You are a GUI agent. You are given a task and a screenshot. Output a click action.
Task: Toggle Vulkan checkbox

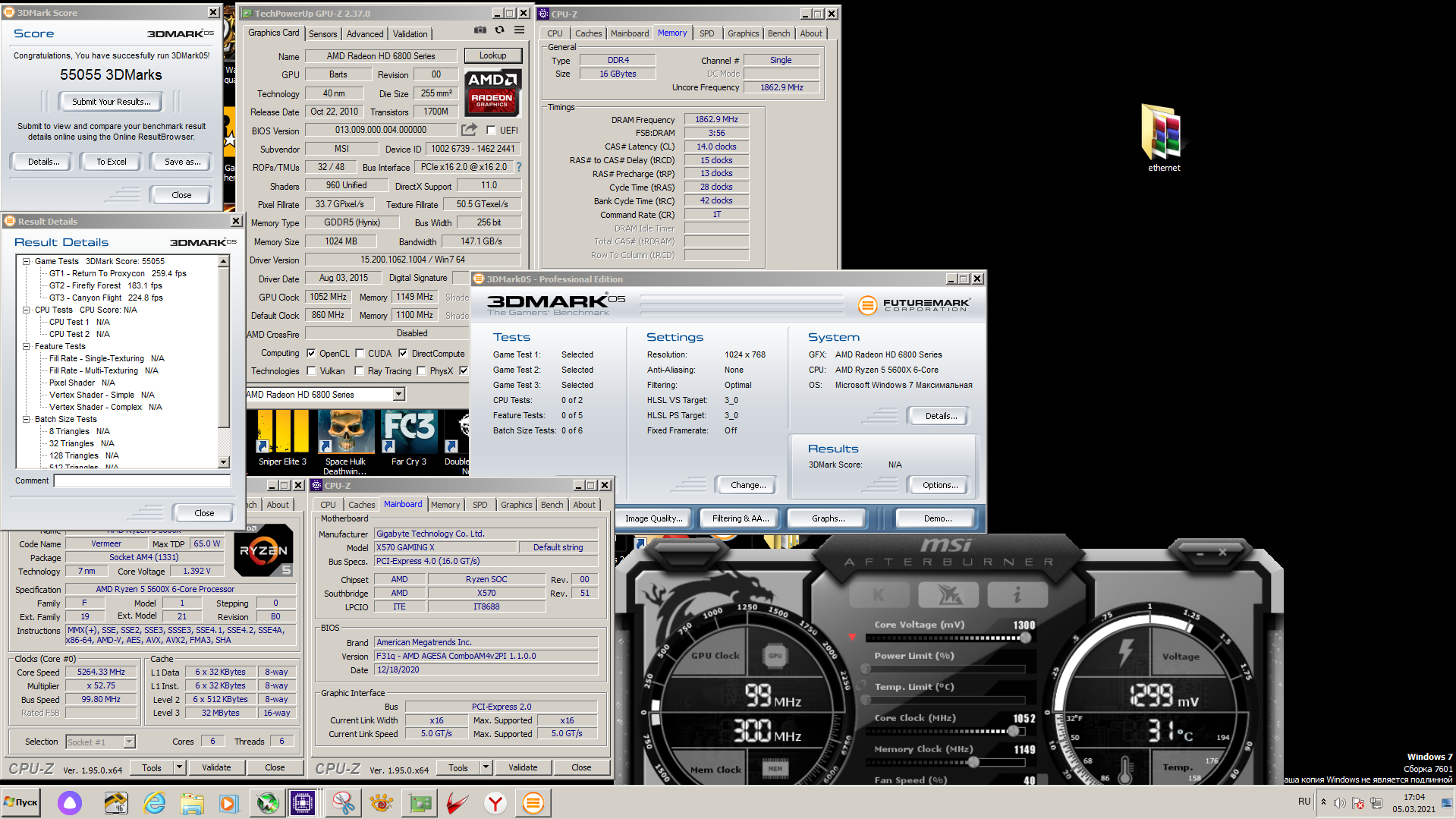[x=311, y=371]
